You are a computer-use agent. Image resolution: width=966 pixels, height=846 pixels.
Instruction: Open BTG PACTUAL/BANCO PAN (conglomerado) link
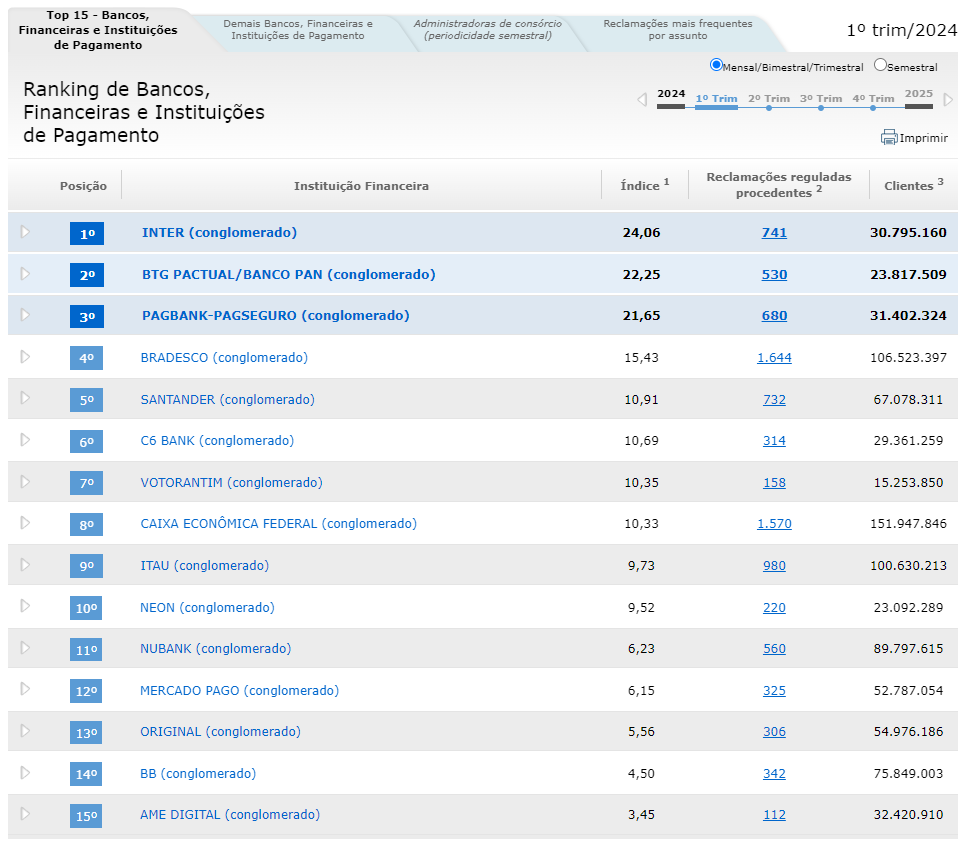(288, 274)
